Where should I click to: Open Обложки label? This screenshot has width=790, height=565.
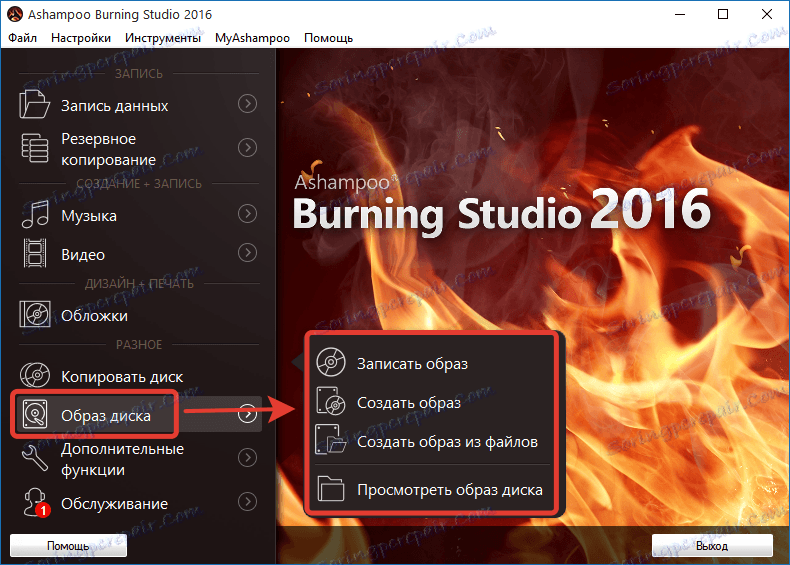(94, 316)
